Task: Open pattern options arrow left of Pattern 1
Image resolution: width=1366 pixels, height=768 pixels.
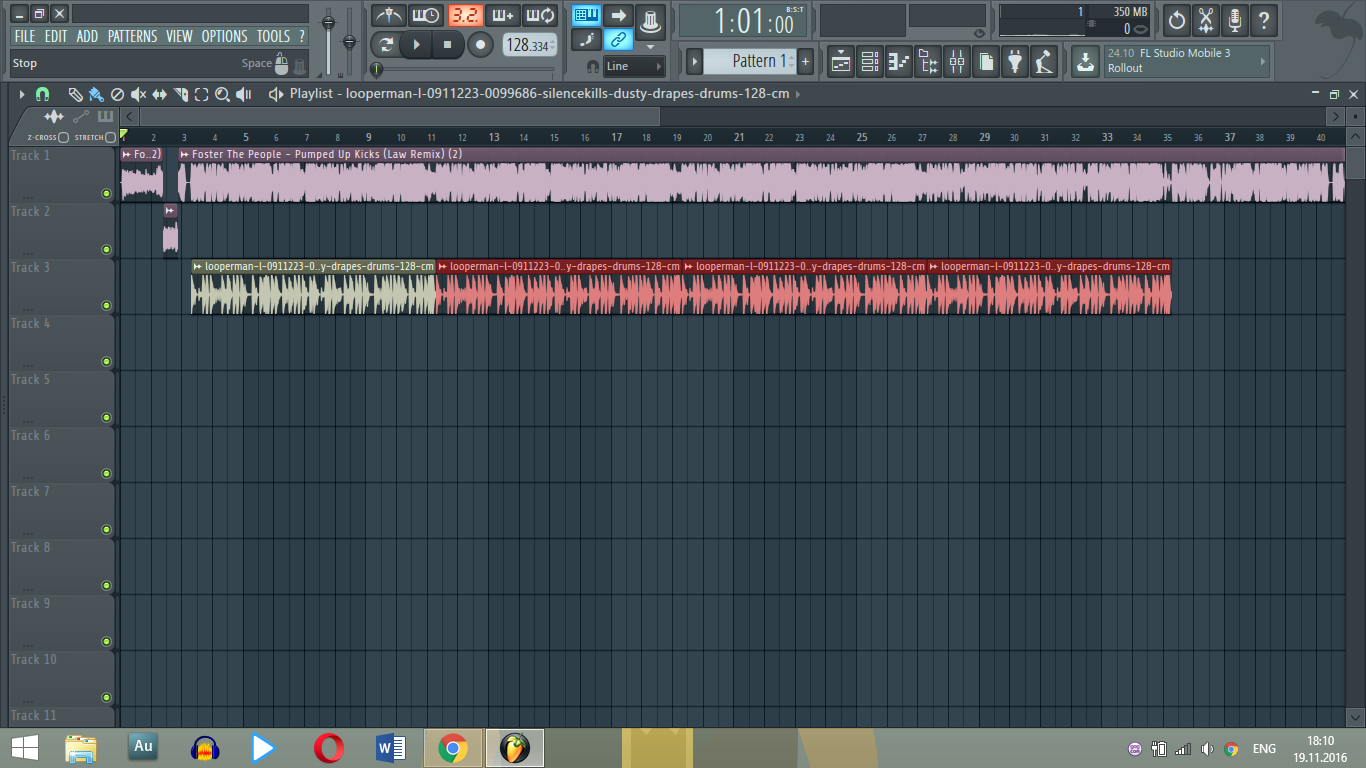Action: pos(695,61)
